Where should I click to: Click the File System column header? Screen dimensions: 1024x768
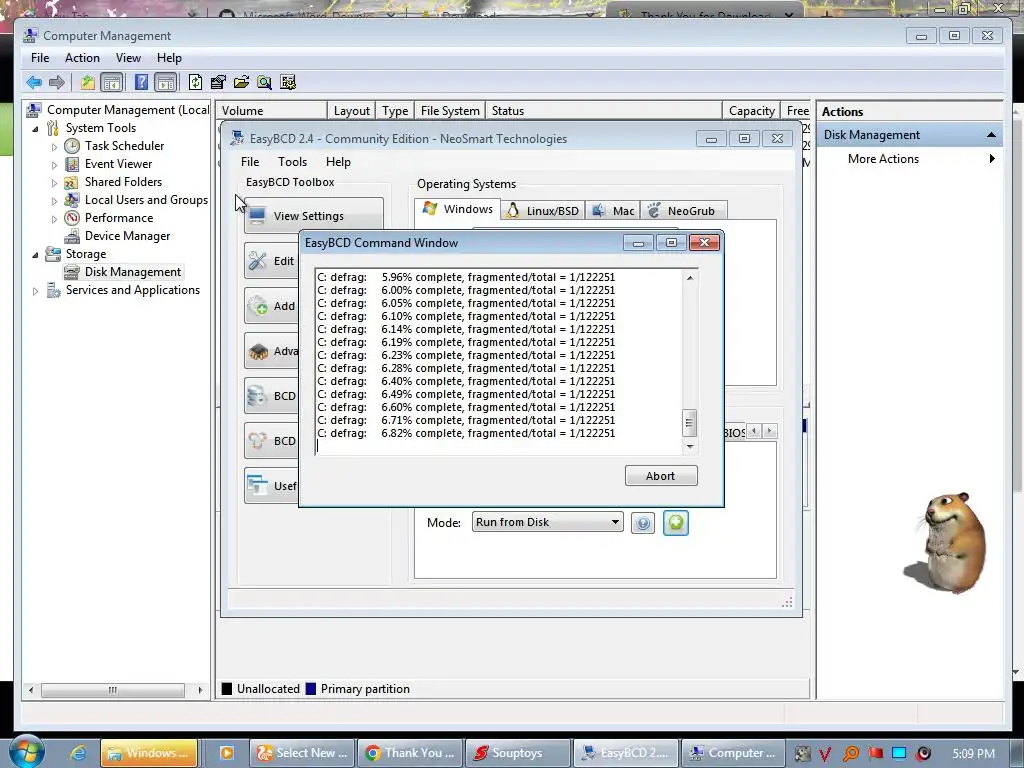[x=450, y=110]
